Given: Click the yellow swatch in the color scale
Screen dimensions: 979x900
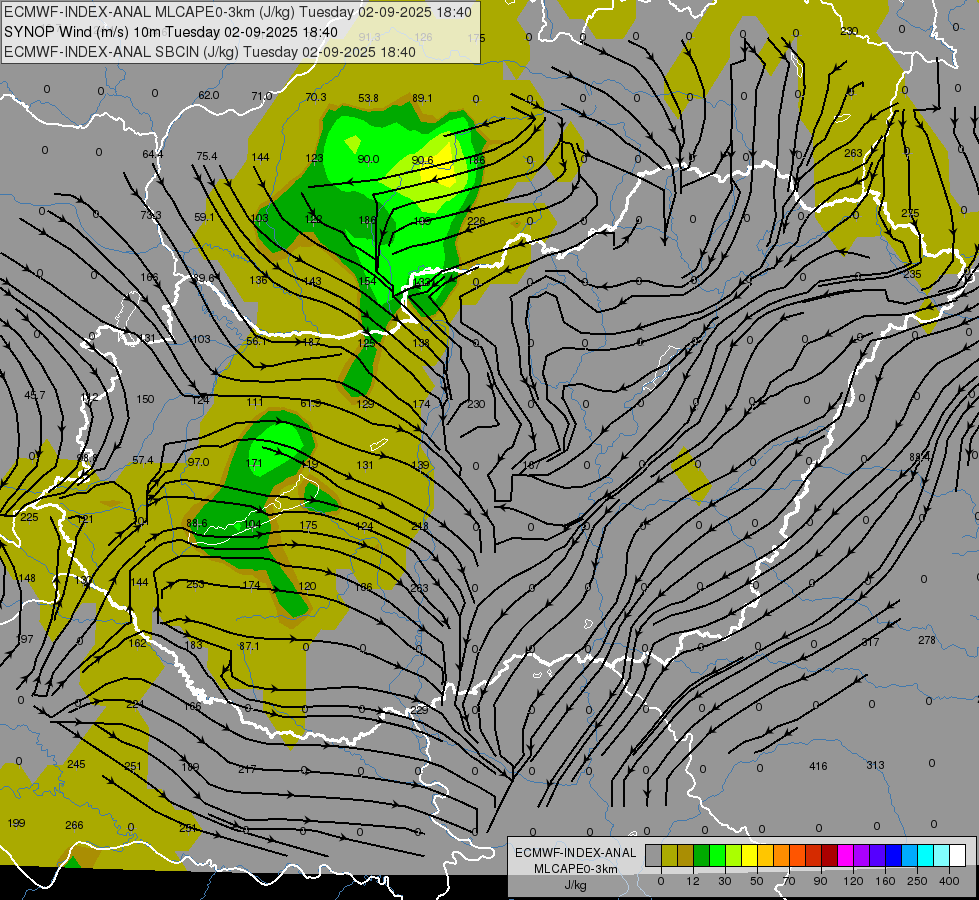Looking at the screenshot, I should point(749,856).
